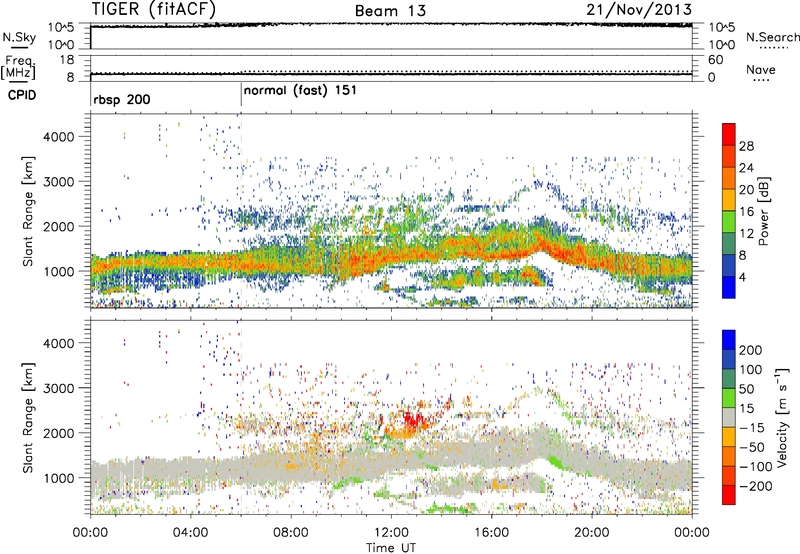This screenshot has height=554, width=800.
Task: Click the blue bottom of the Power colorbar
Action: click(x=729, y=288)
